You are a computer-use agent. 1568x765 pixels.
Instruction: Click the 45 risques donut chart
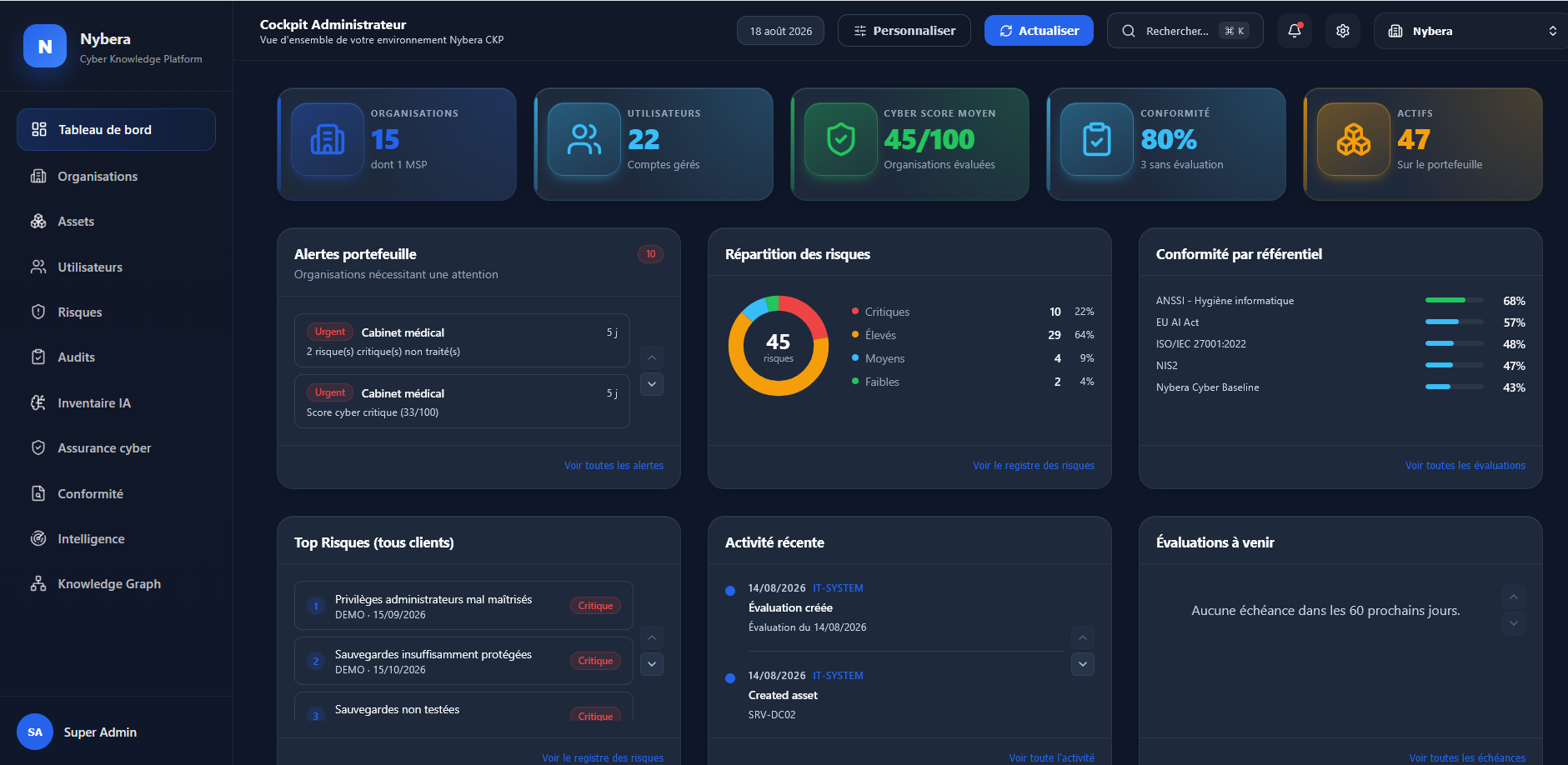click(779, 346)
